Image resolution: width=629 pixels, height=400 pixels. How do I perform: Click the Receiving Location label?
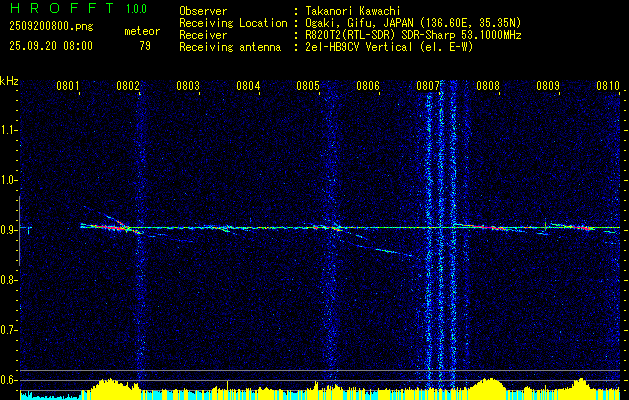[233, 23]
